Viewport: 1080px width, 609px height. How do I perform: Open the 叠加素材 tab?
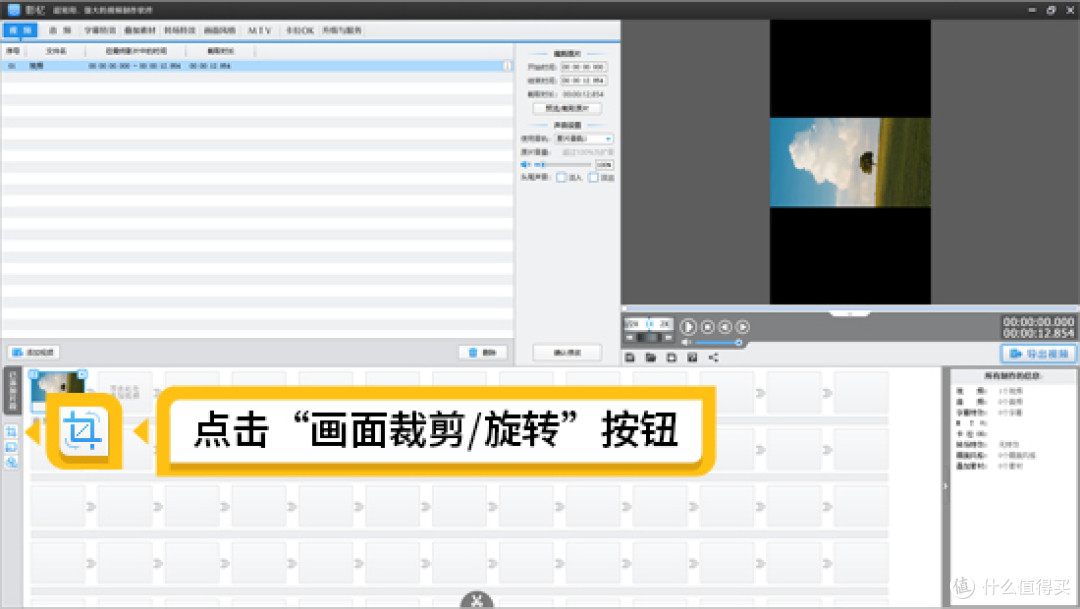140,30
